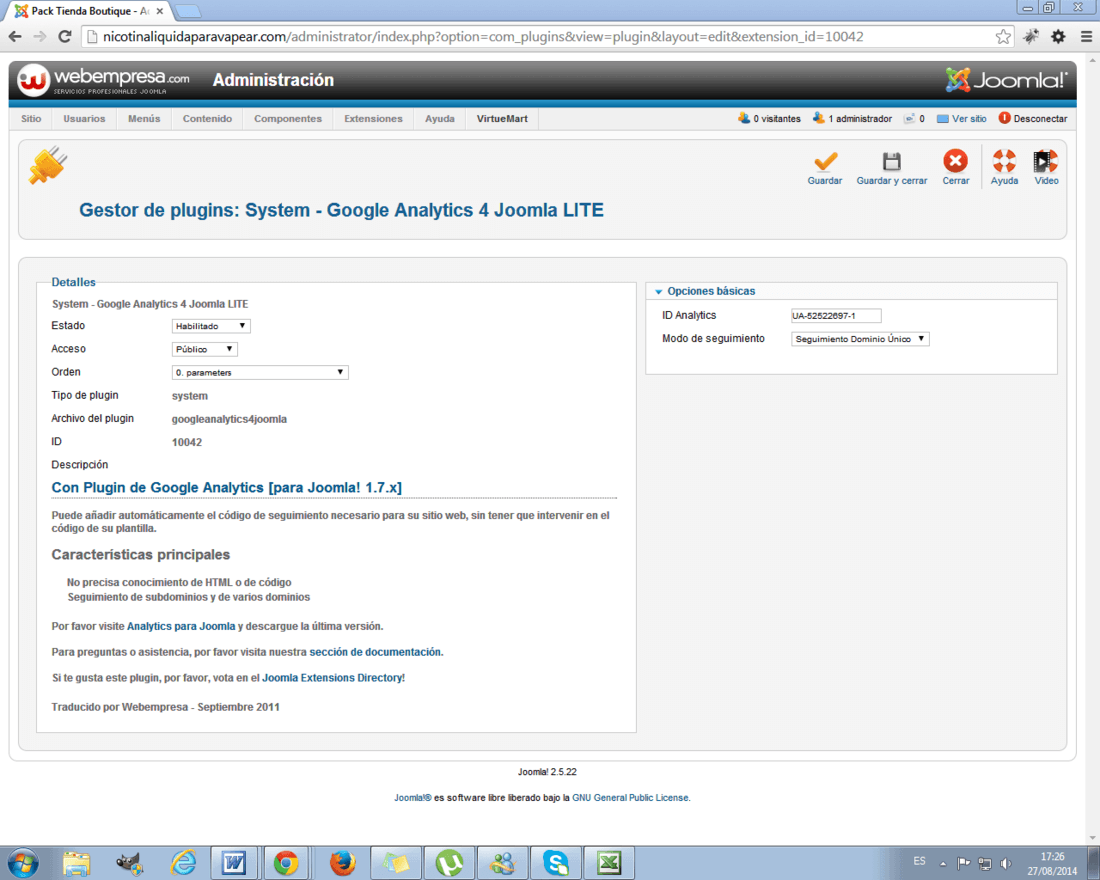Click the Ver sitio monitor icon
1100x880 pixels.
(943, 119)
